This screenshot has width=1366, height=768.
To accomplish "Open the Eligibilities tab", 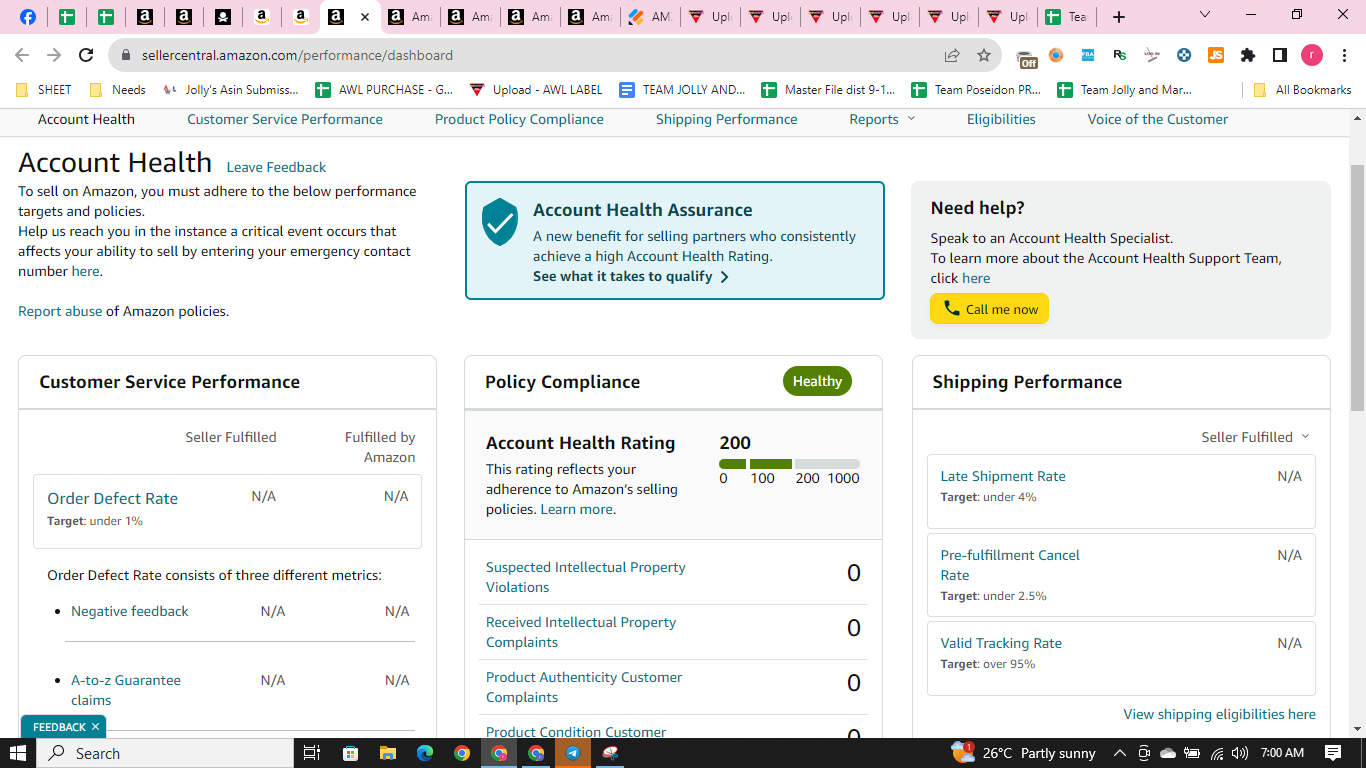I will pyautogui.click(x=1001, y=119).
